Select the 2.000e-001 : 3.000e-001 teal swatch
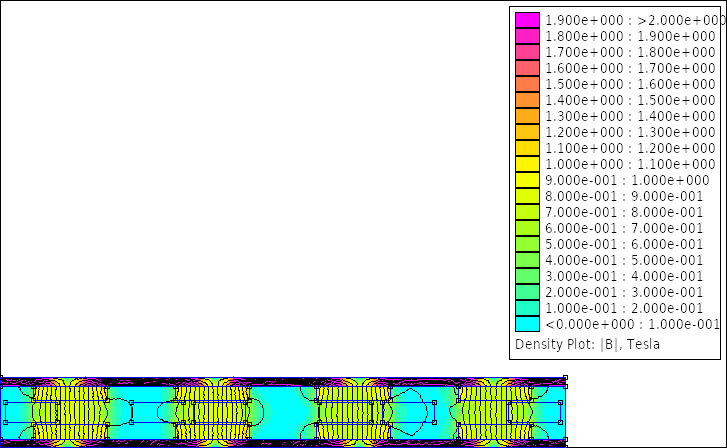The height and width of the screenshot is (448, 727). click(x=527, y=292)
